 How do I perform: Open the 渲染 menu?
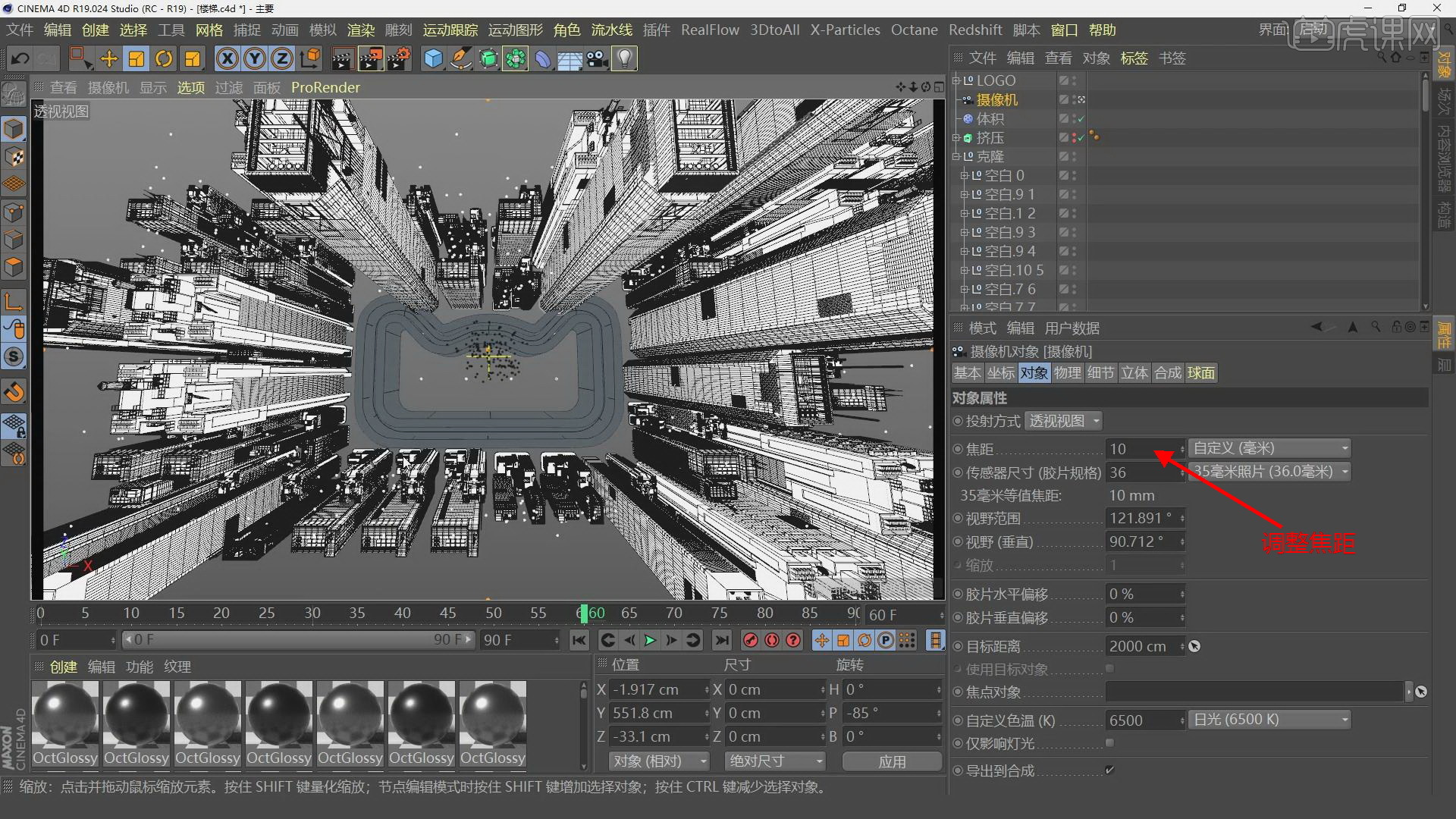pyautogui.click(x=360, y=30)
